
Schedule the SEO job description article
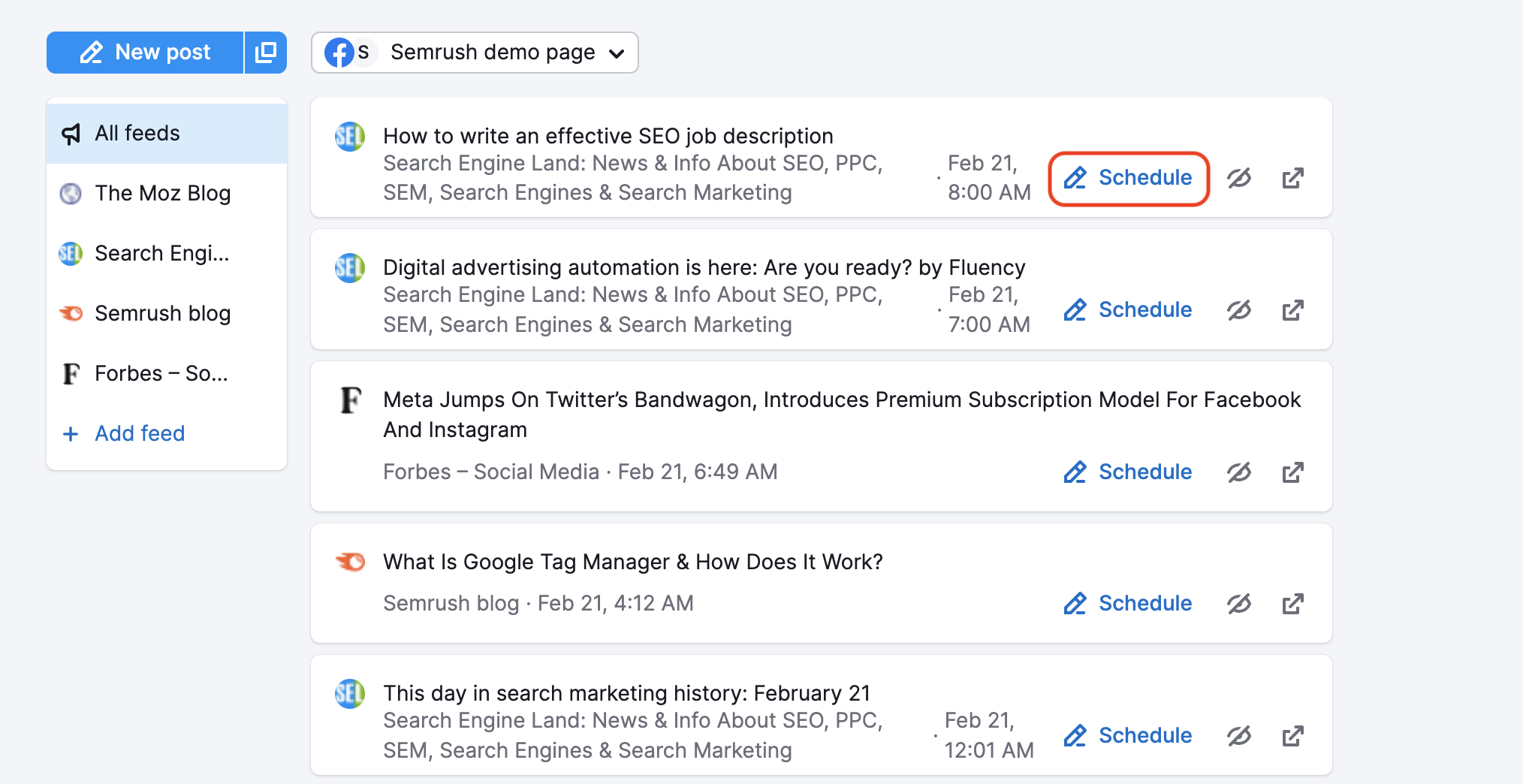[1128, 178]
